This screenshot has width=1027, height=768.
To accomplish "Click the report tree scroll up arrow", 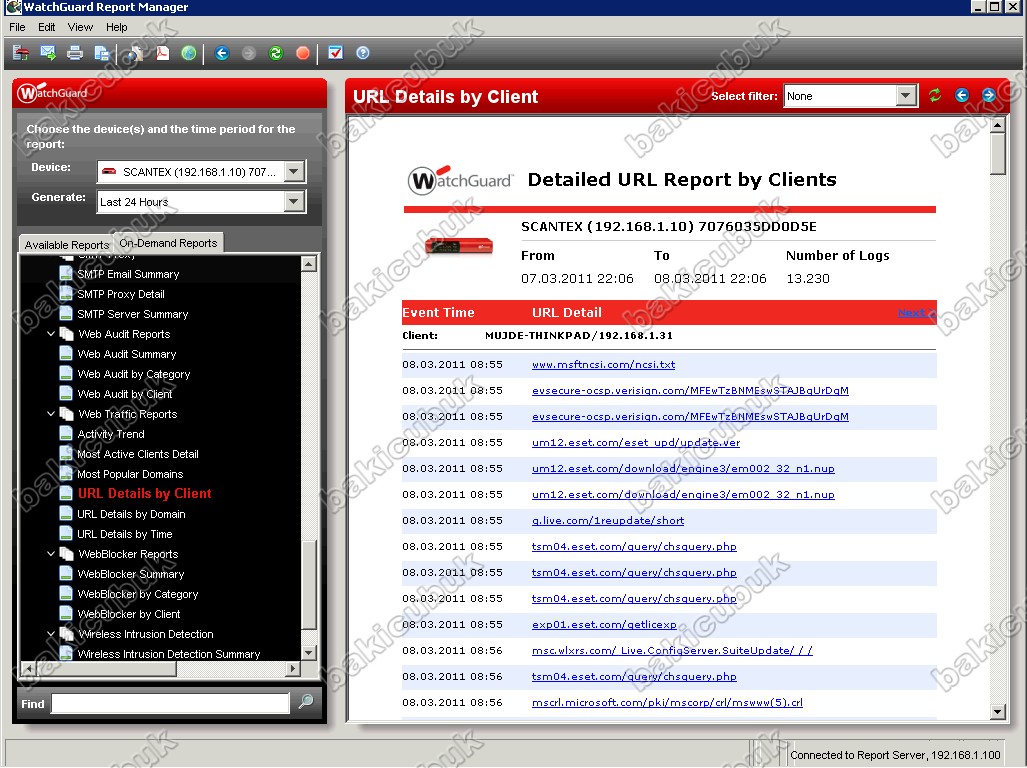I will pyautogui.click(x=309, y=264).
